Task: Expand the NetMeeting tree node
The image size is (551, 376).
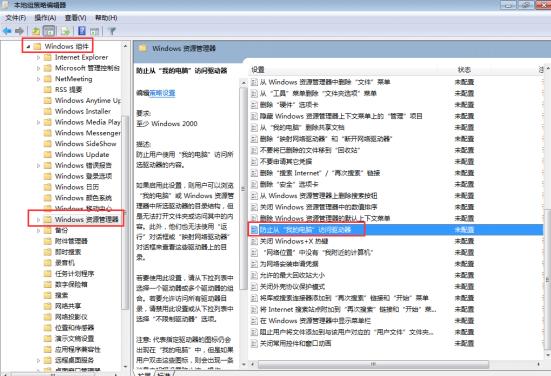Action: (x=38, y=79)
